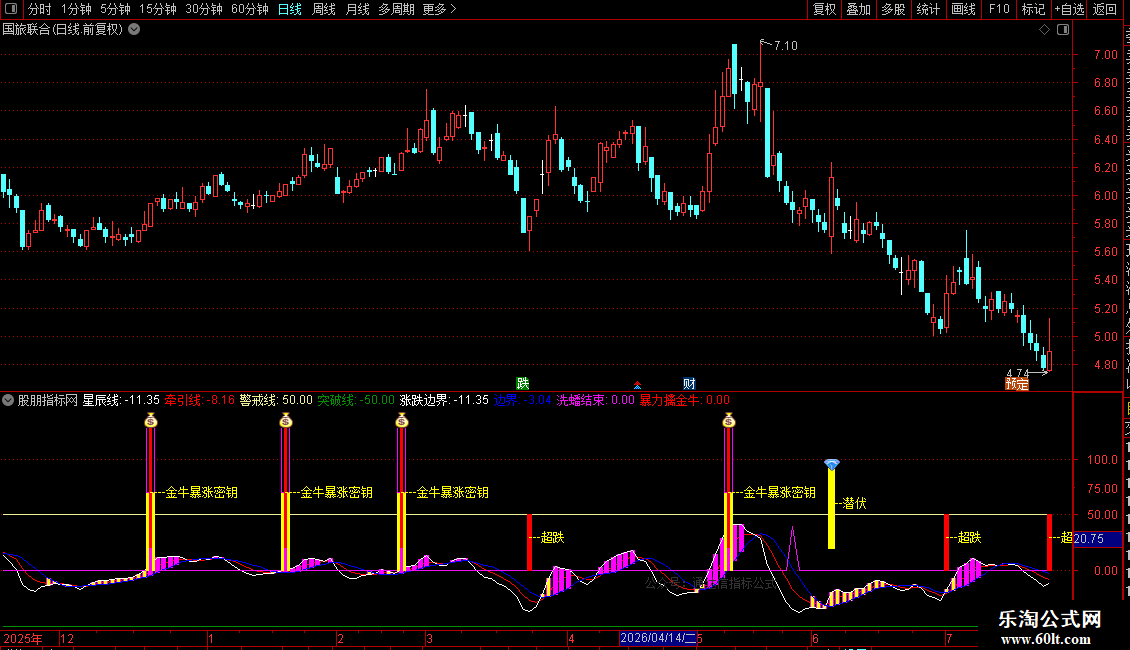
Task: Click the 警戒线 50.00 value
Action: 276,400
